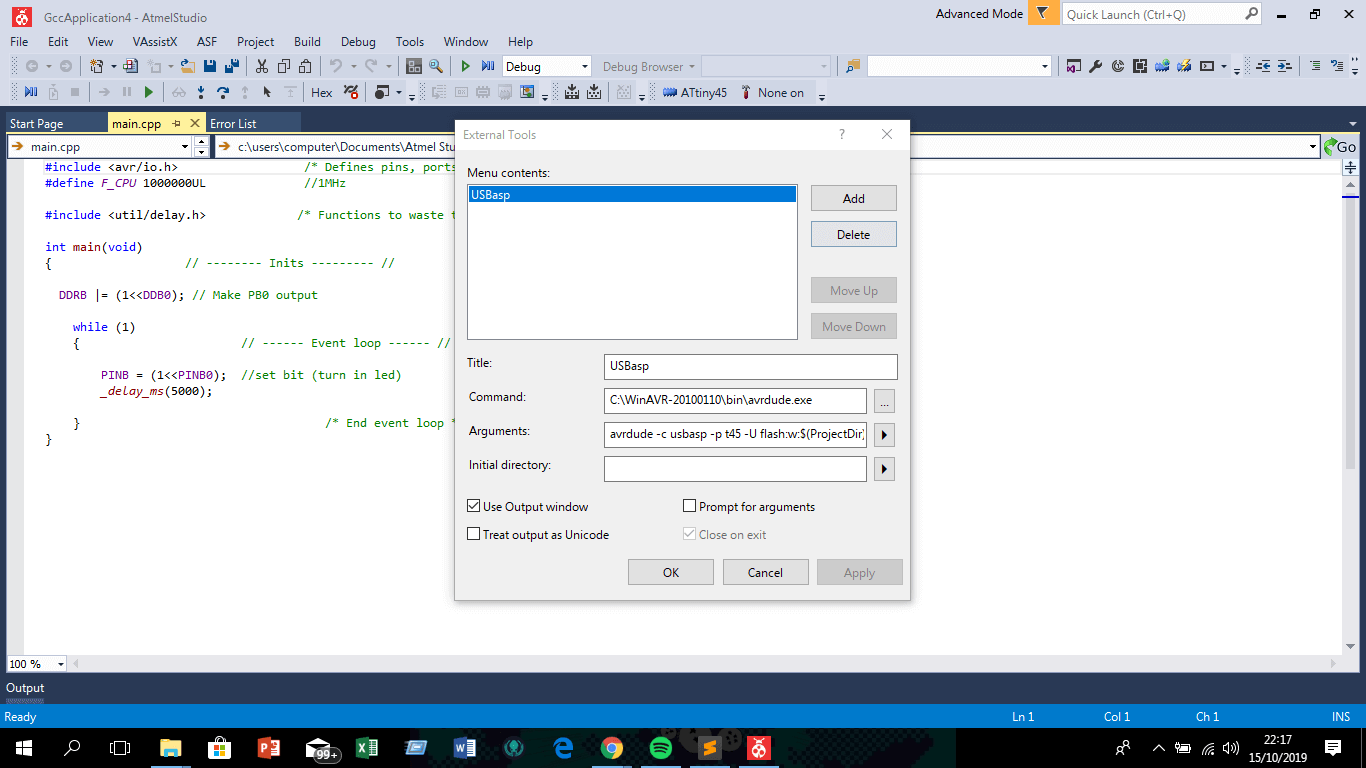Screen dimensions: 1366x768
Task: Click the Advanced Mode filter icon
Action: 1043,13
